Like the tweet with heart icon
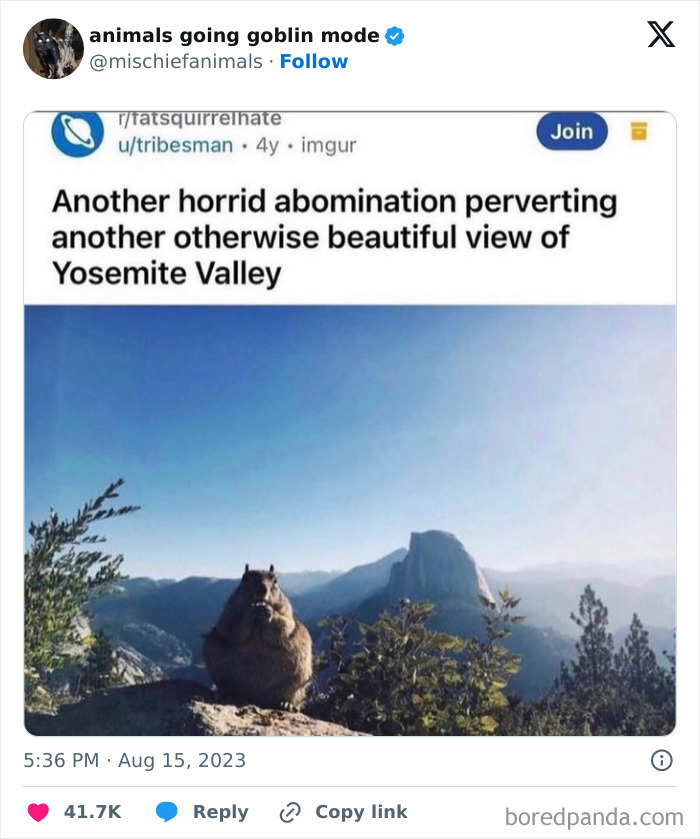Image resolution: width=700 pixels, height=839 pixels. pos(38,812)
